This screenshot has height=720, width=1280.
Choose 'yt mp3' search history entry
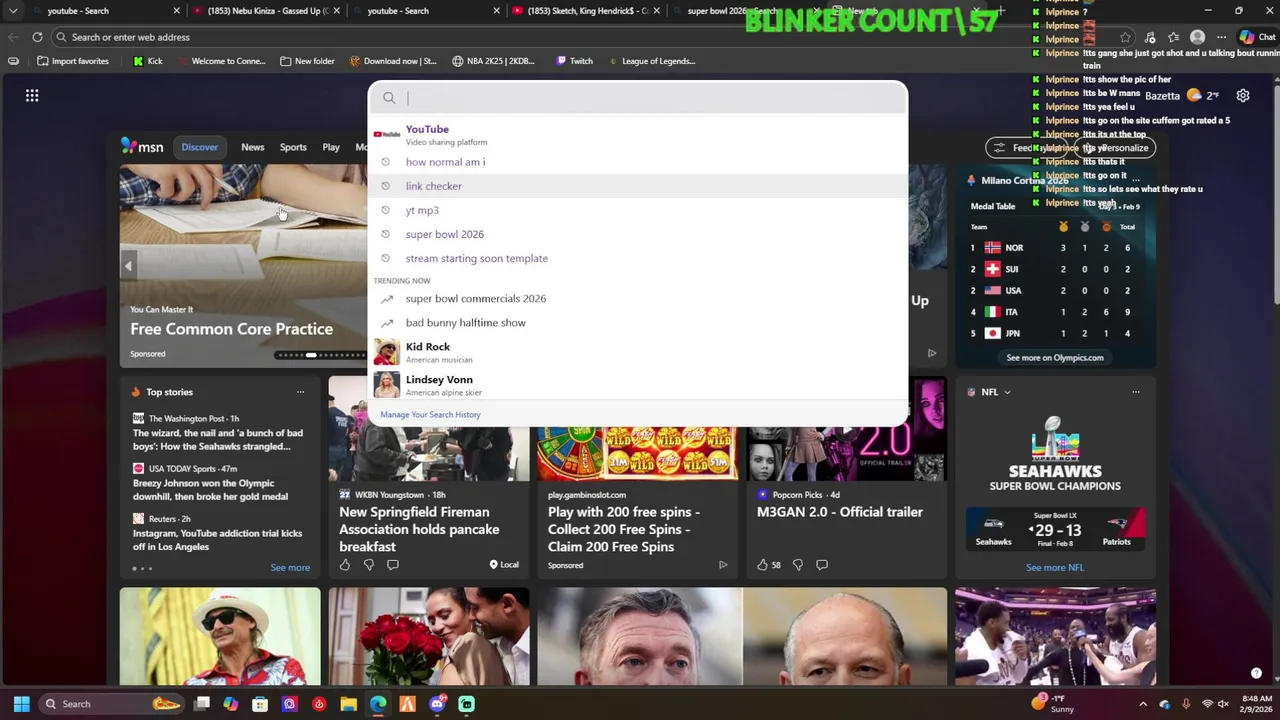(638, 210)
